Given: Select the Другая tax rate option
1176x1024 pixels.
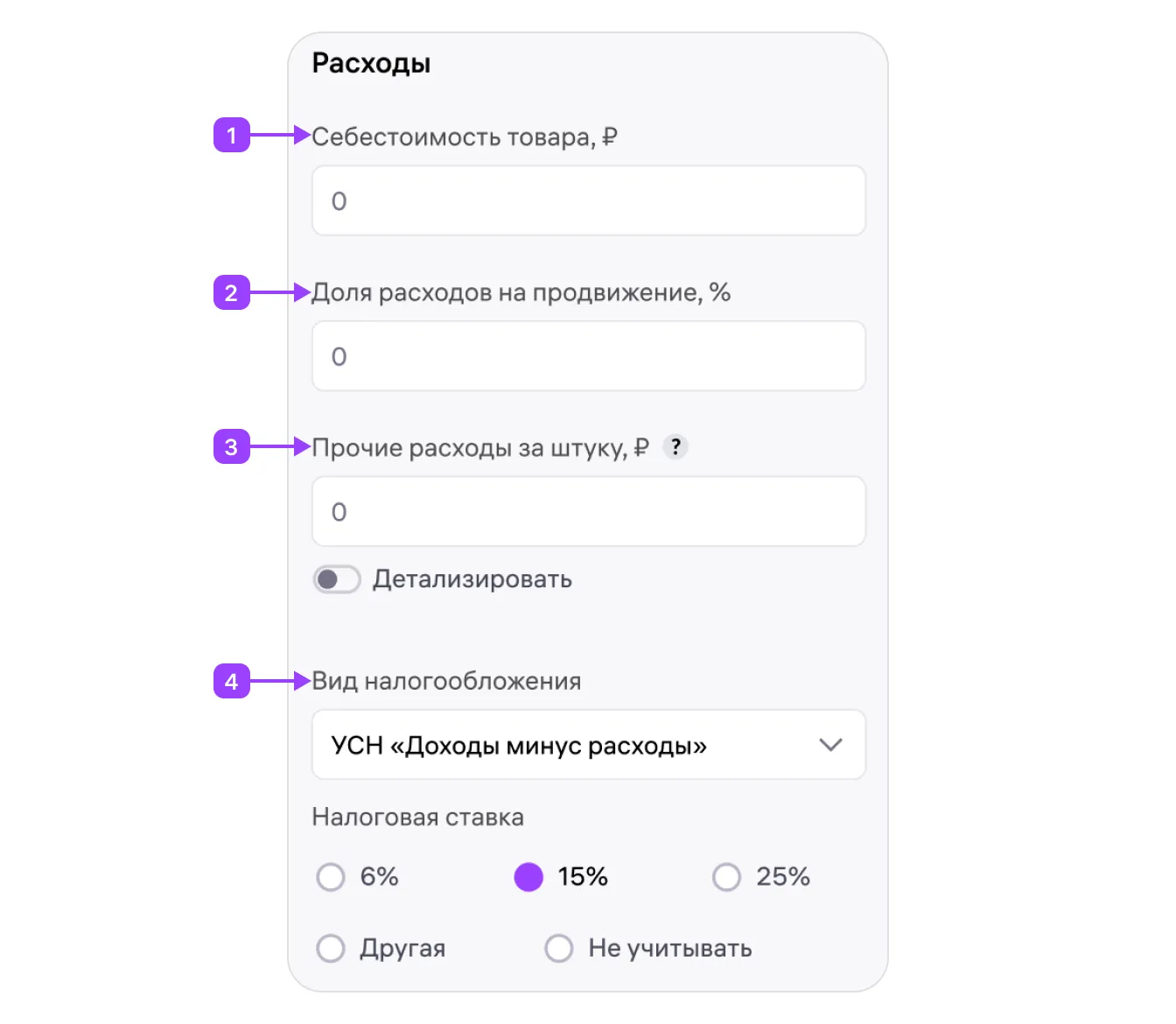Looking at the screenshot, I should coord(331,948).
